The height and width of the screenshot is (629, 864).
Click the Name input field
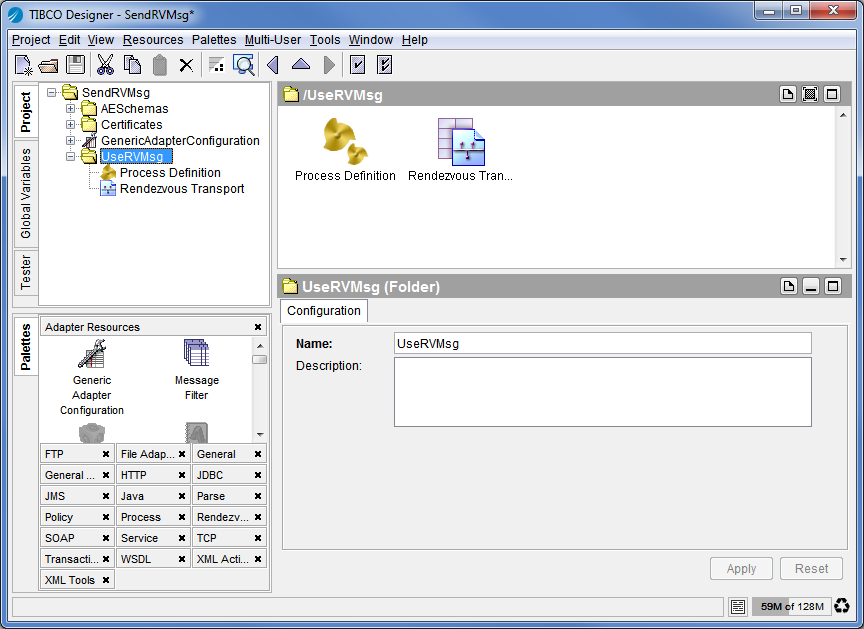pos(603,343)
